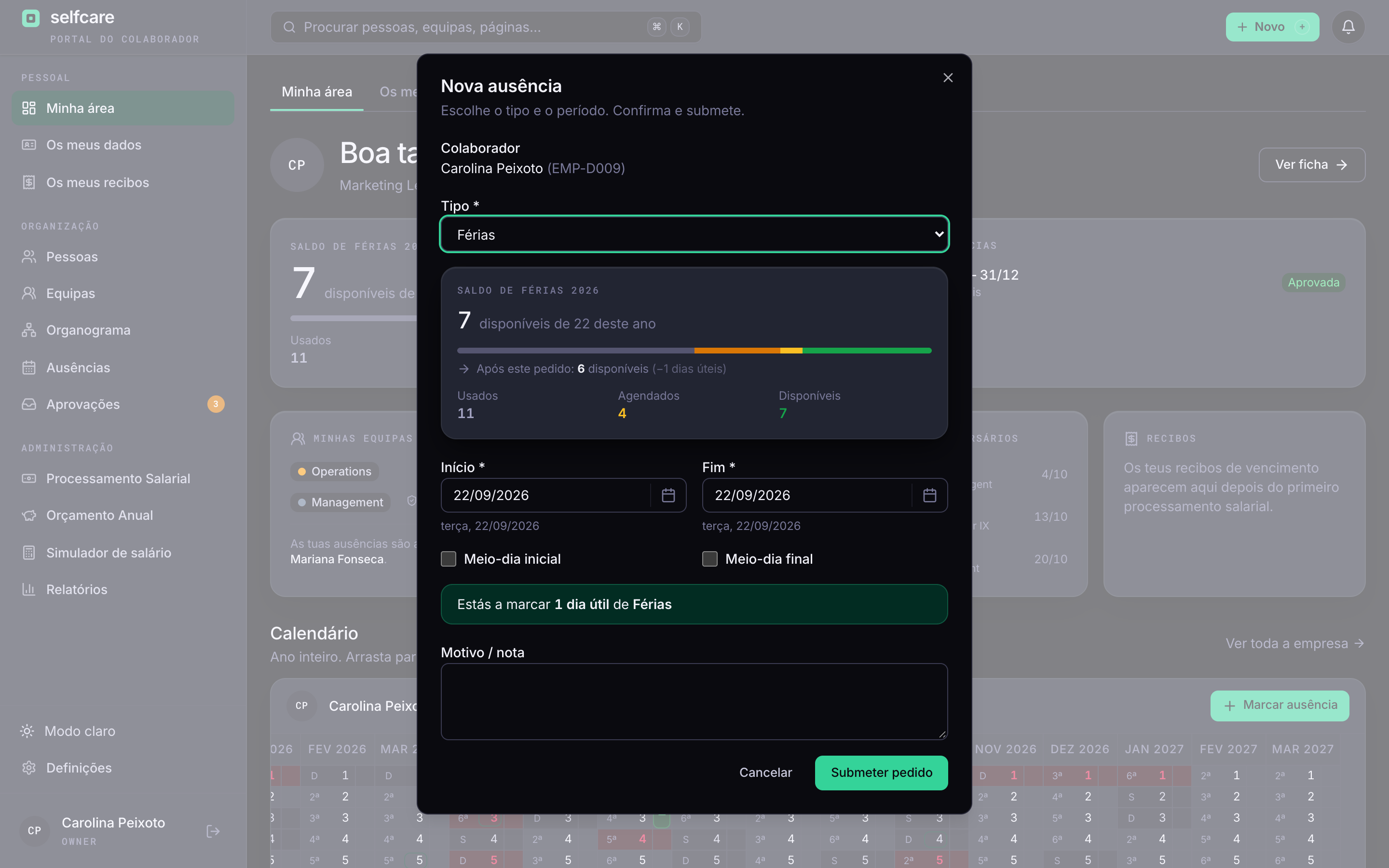The height and width of the screenshot is (868, 1389).
Task: Open Os meus dados in sidebar
Action: (x=123, y=145)
